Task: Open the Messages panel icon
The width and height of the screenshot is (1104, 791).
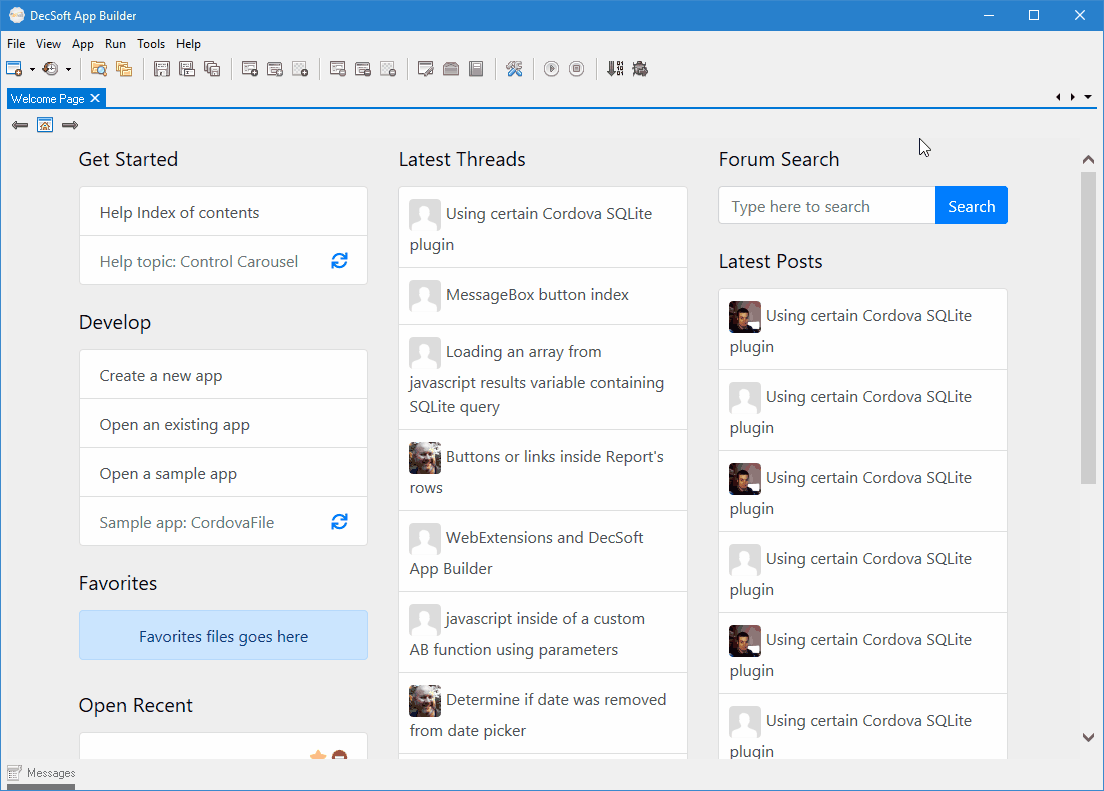Action: pos(14,773)
